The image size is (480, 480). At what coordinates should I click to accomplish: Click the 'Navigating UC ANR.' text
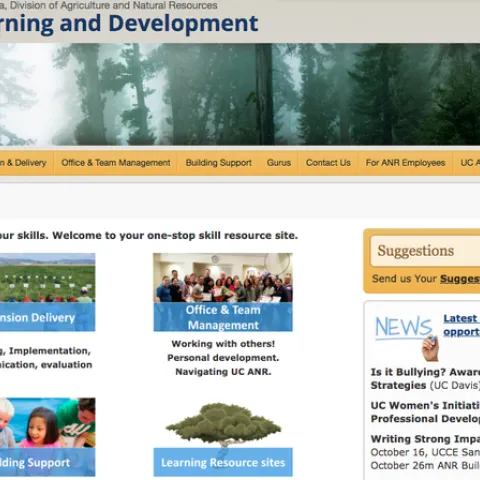[223, 372]
